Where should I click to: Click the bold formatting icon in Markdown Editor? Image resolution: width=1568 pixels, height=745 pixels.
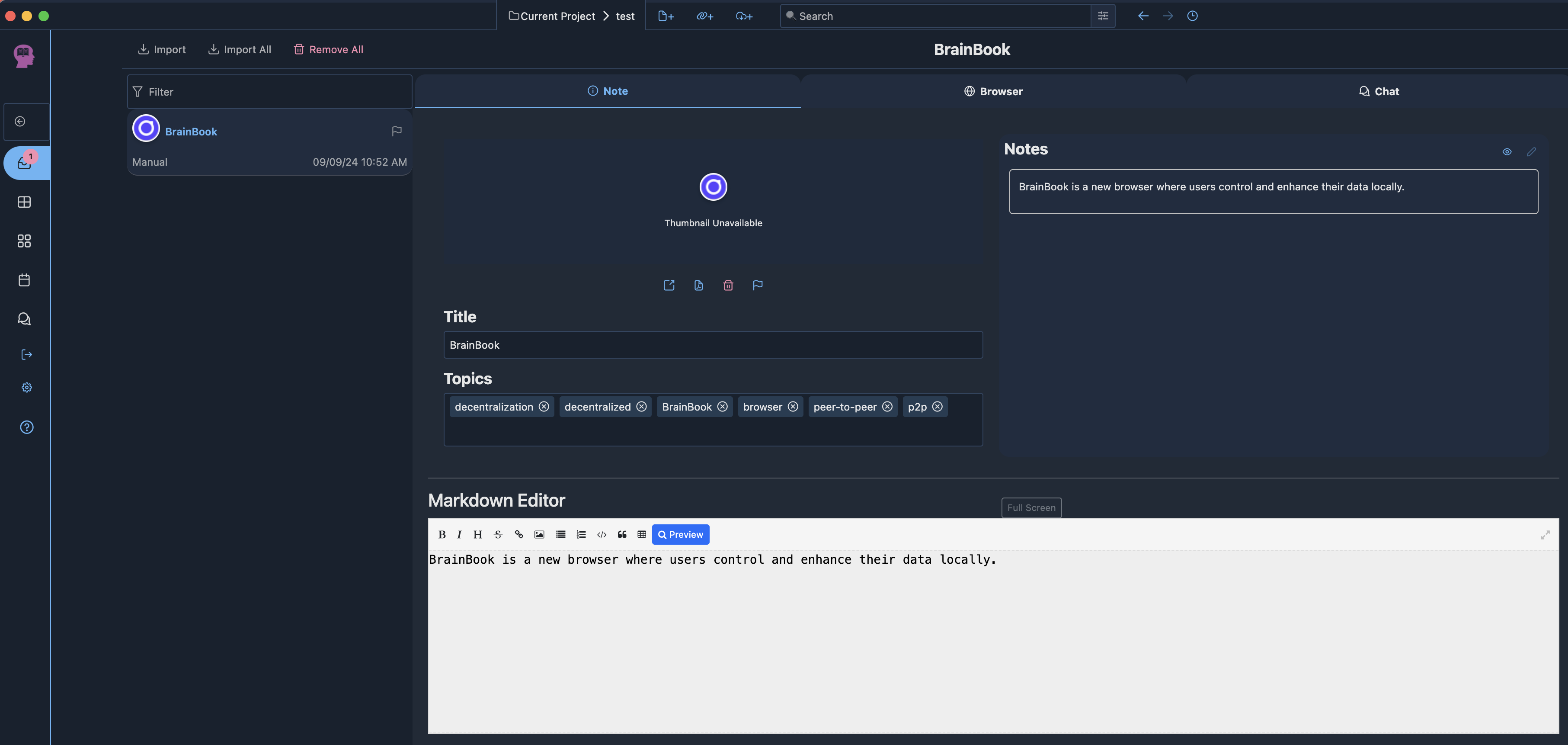[442, 534]
